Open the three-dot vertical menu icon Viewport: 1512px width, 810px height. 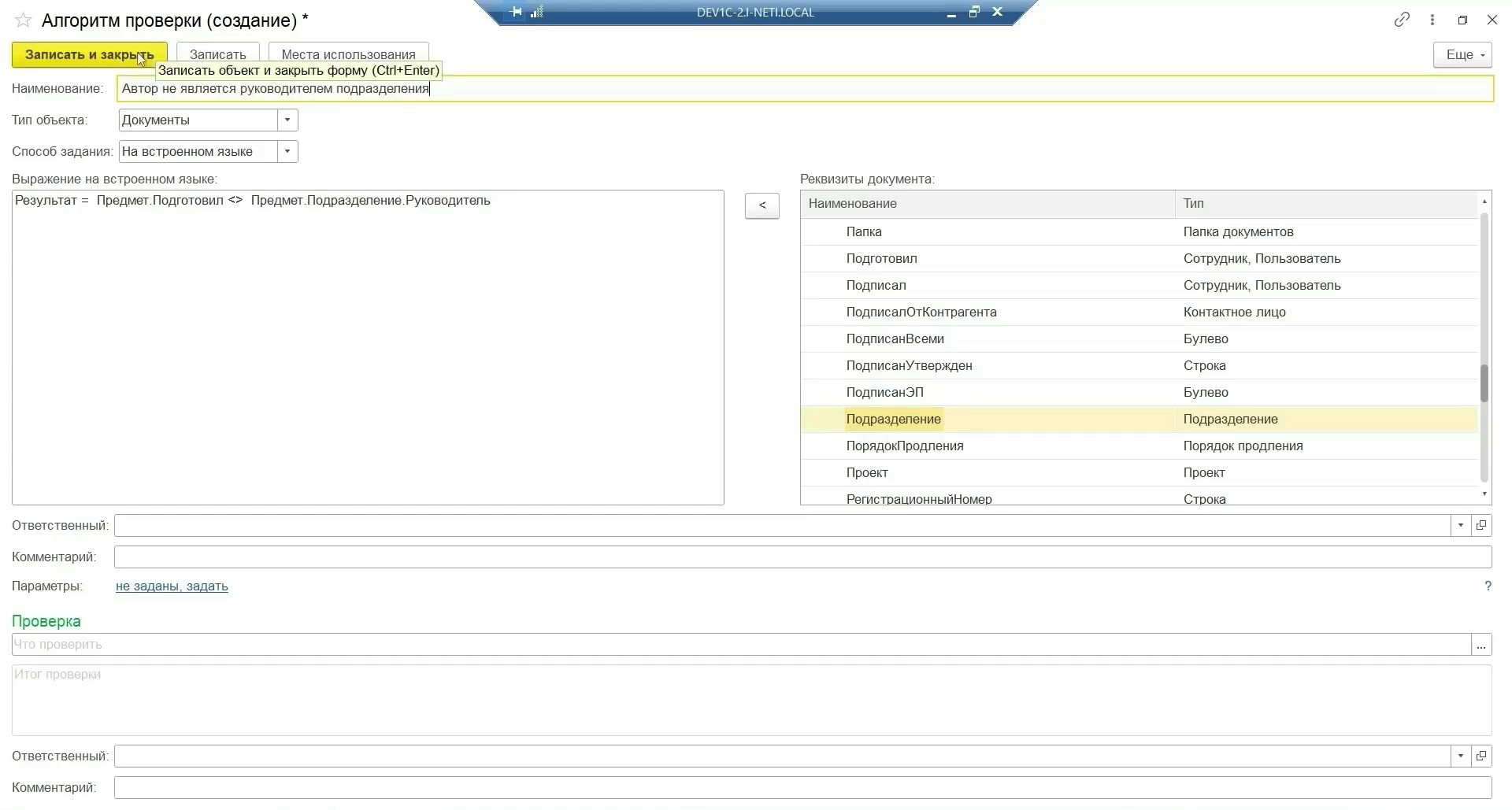click(1432, 20)
